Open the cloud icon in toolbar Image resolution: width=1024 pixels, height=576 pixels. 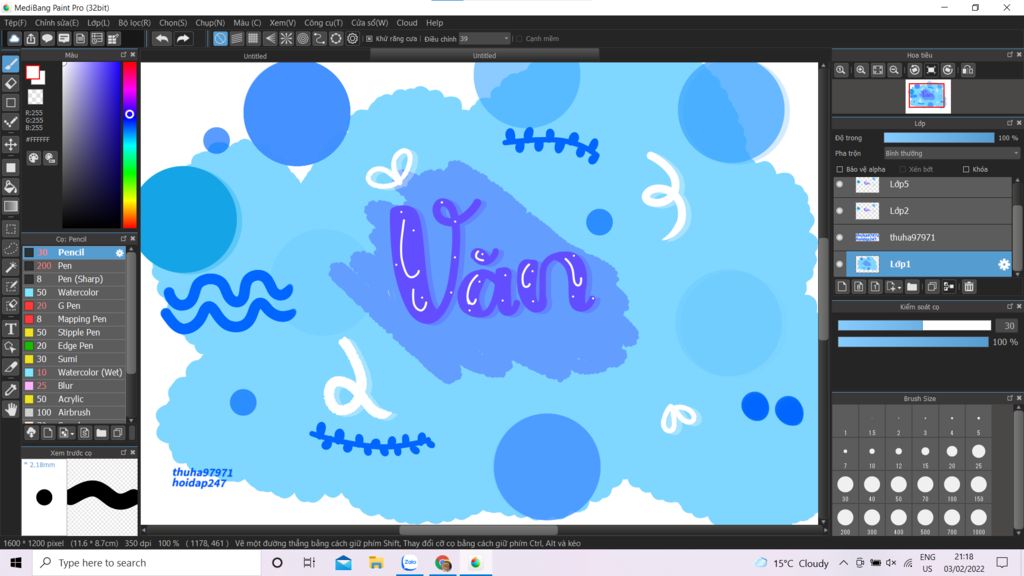14,39
